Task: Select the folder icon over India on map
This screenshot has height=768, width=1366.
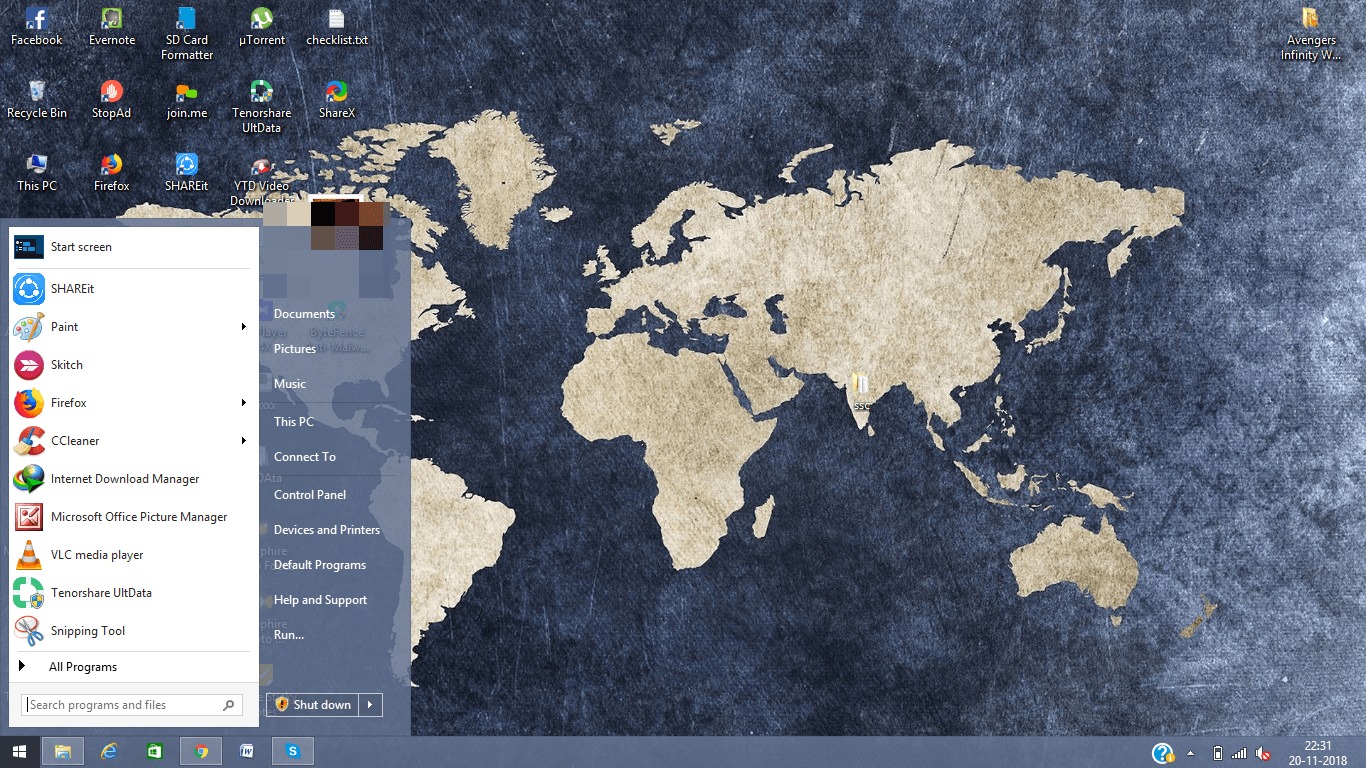Action: coord(860,392)
